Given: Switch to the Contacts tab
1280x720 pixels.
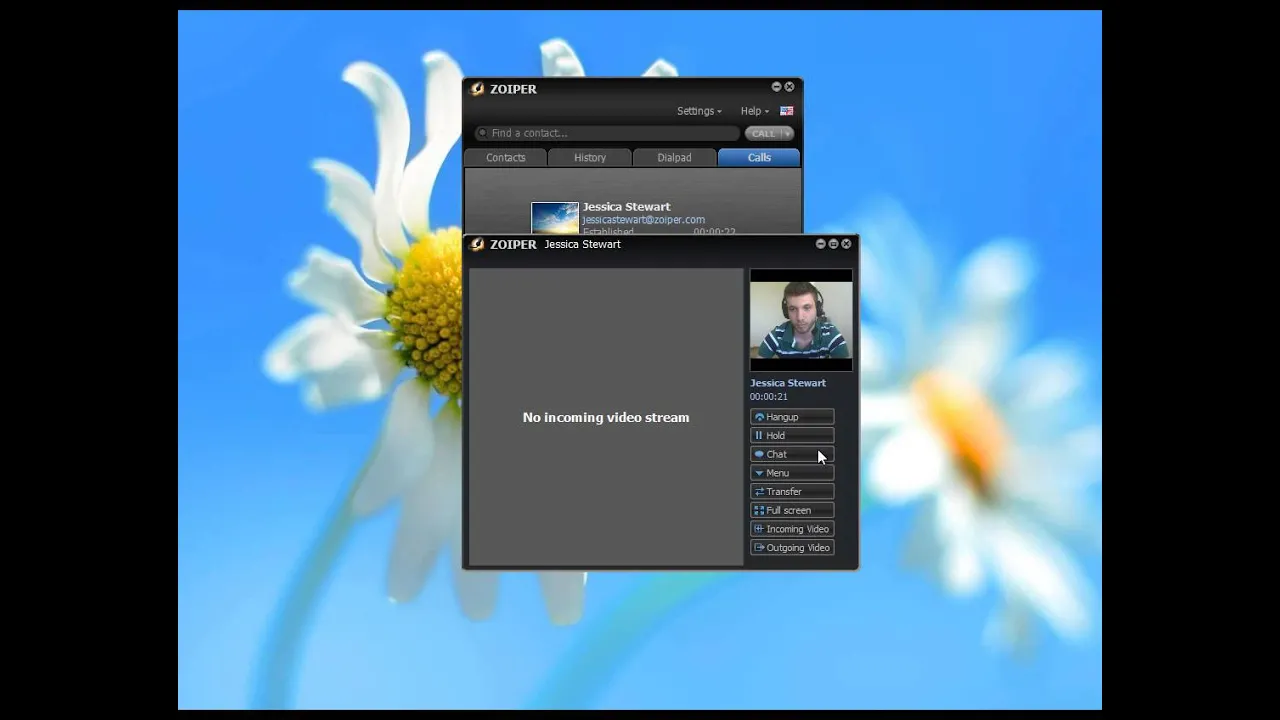Looking at the screenshot, I should (x=506, y=158).
